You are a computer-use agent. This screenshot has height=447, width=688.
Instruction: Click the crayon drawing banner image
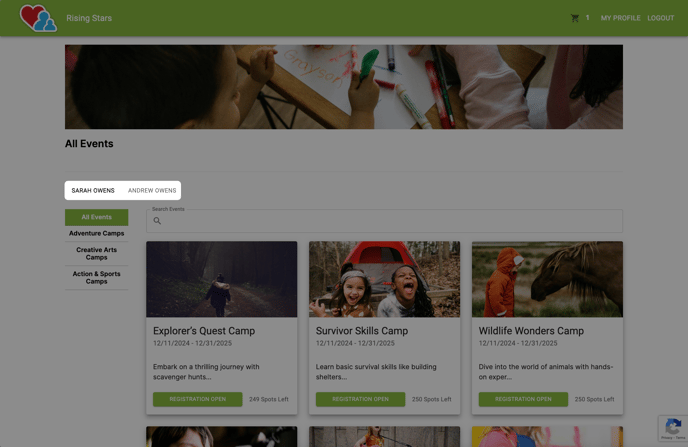coord(344,87)
